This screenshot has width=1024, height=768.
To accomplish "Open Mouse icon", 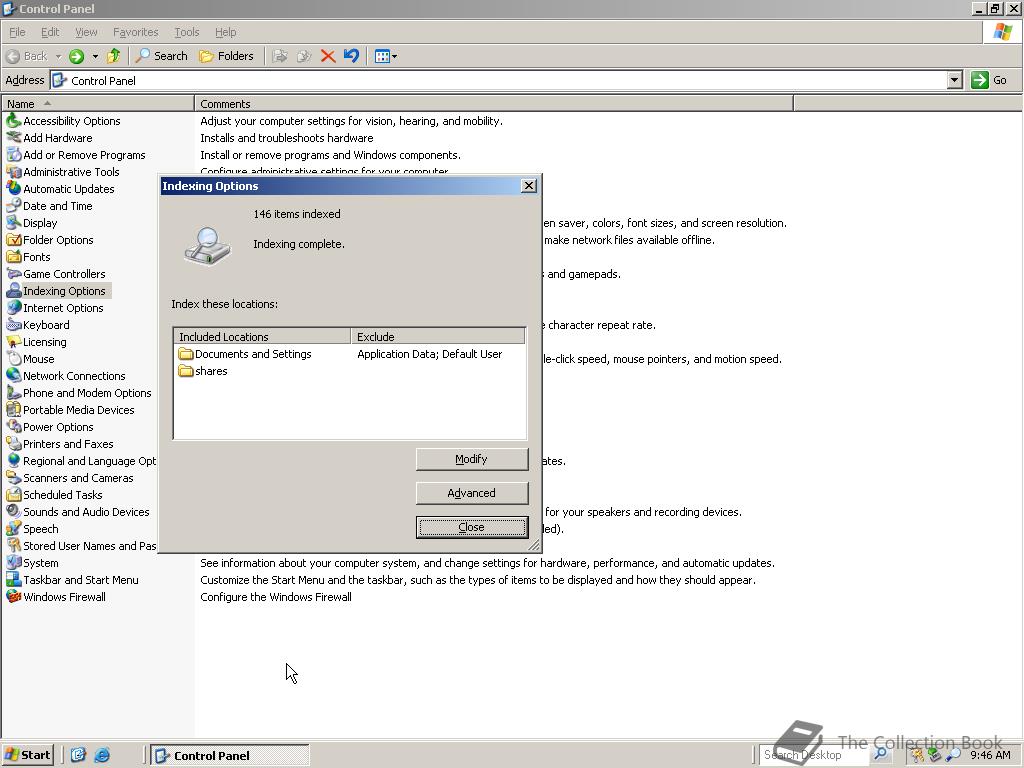I will click(14, 359).
